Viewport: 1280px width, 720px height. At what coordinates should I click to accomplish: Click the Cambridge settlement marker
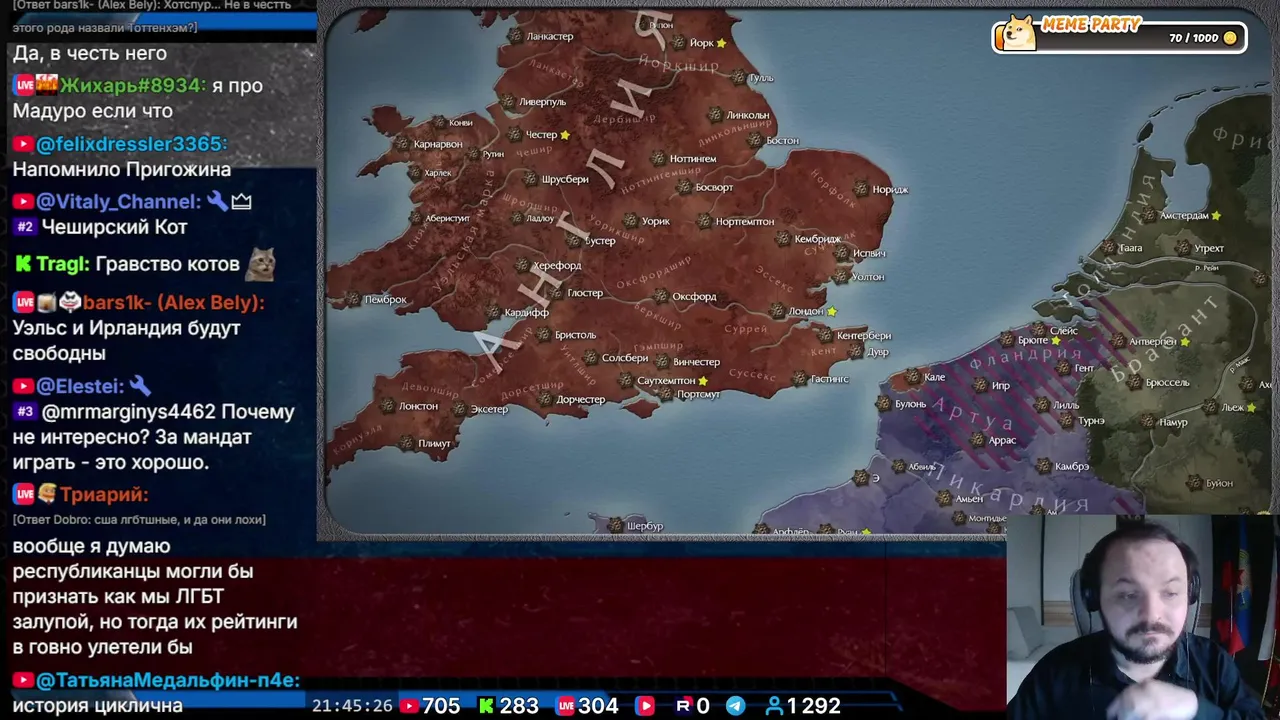click(783, 239)
